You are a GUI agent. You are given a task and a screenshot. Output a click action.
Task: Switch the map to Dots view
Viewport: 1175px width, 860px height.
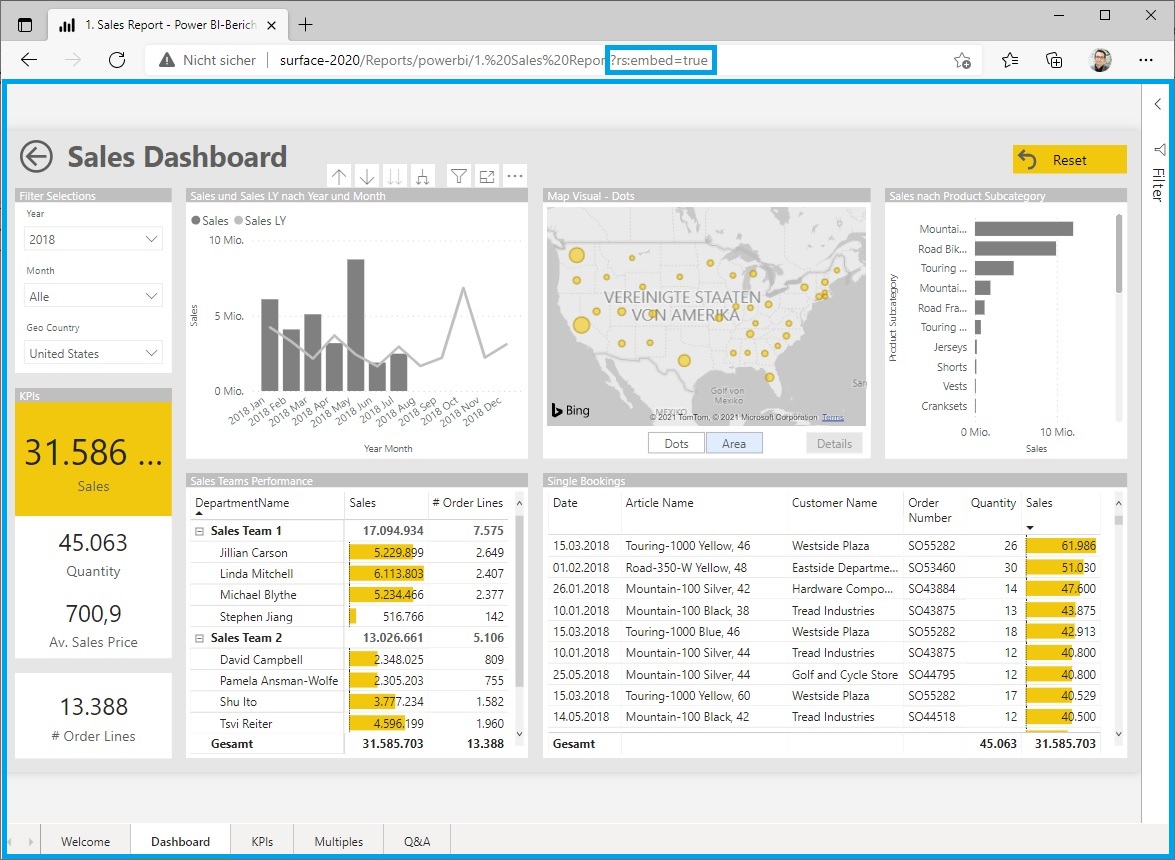click(x=675, y=442)
